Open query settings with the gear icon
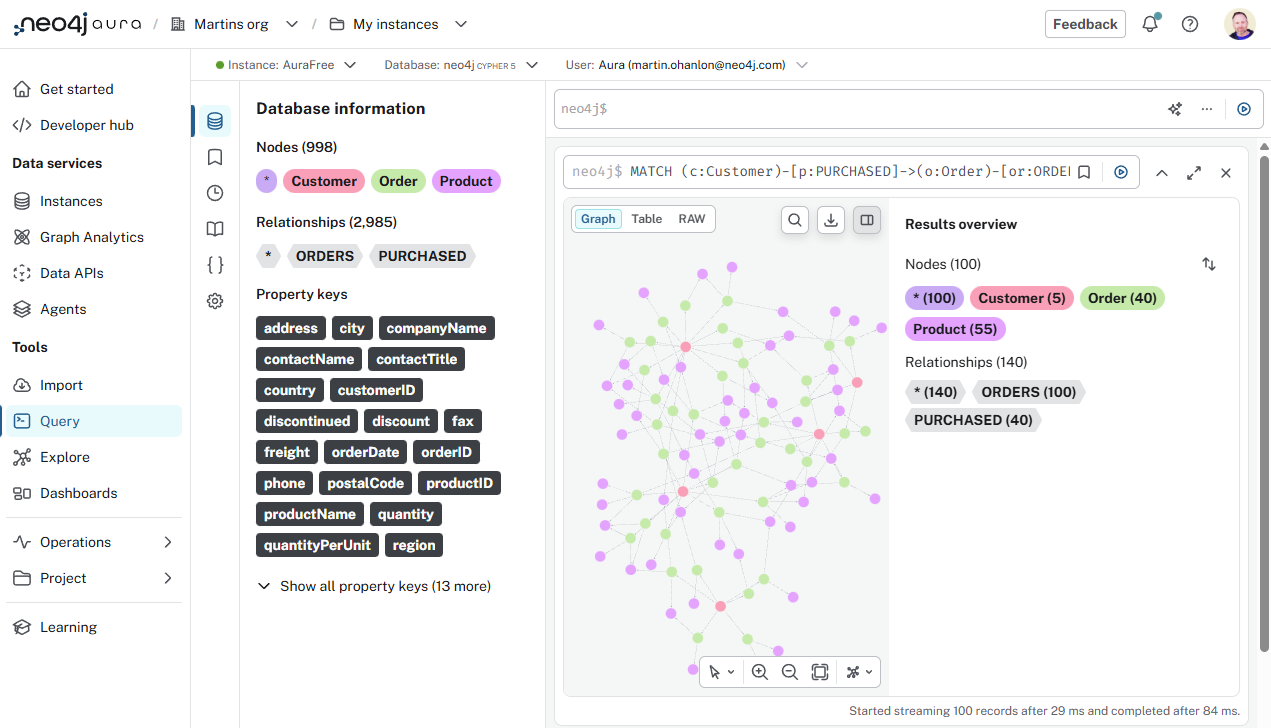Screen dimensions: 1271x728 pyautogui.click(x=214, y=300)
